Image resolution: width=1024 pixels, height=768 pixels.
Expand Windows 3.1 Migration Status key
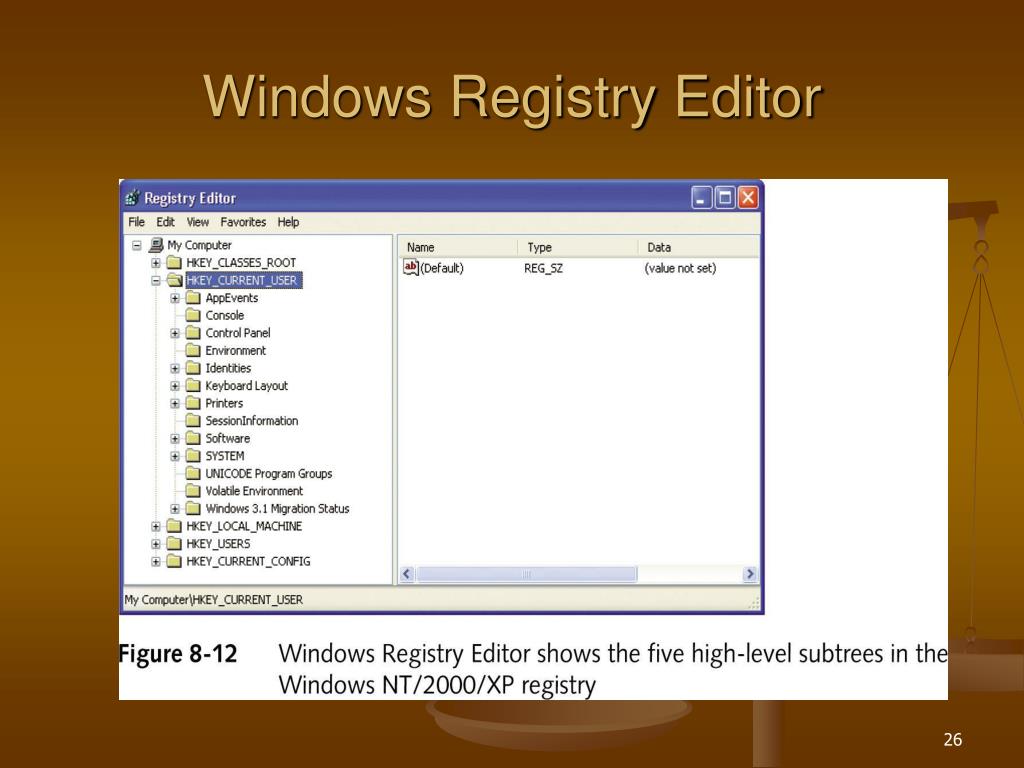[175, 509]
